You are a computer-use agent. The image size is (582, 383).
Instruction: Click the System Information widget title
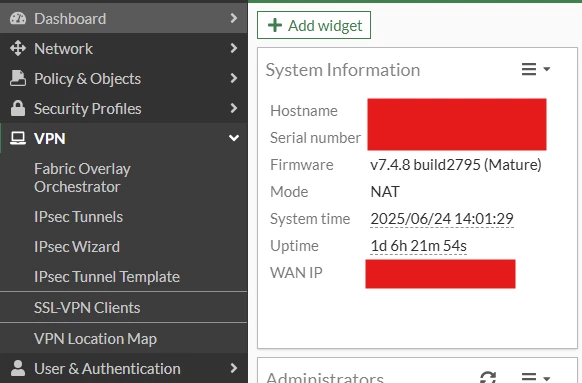[x=343, y=70]
